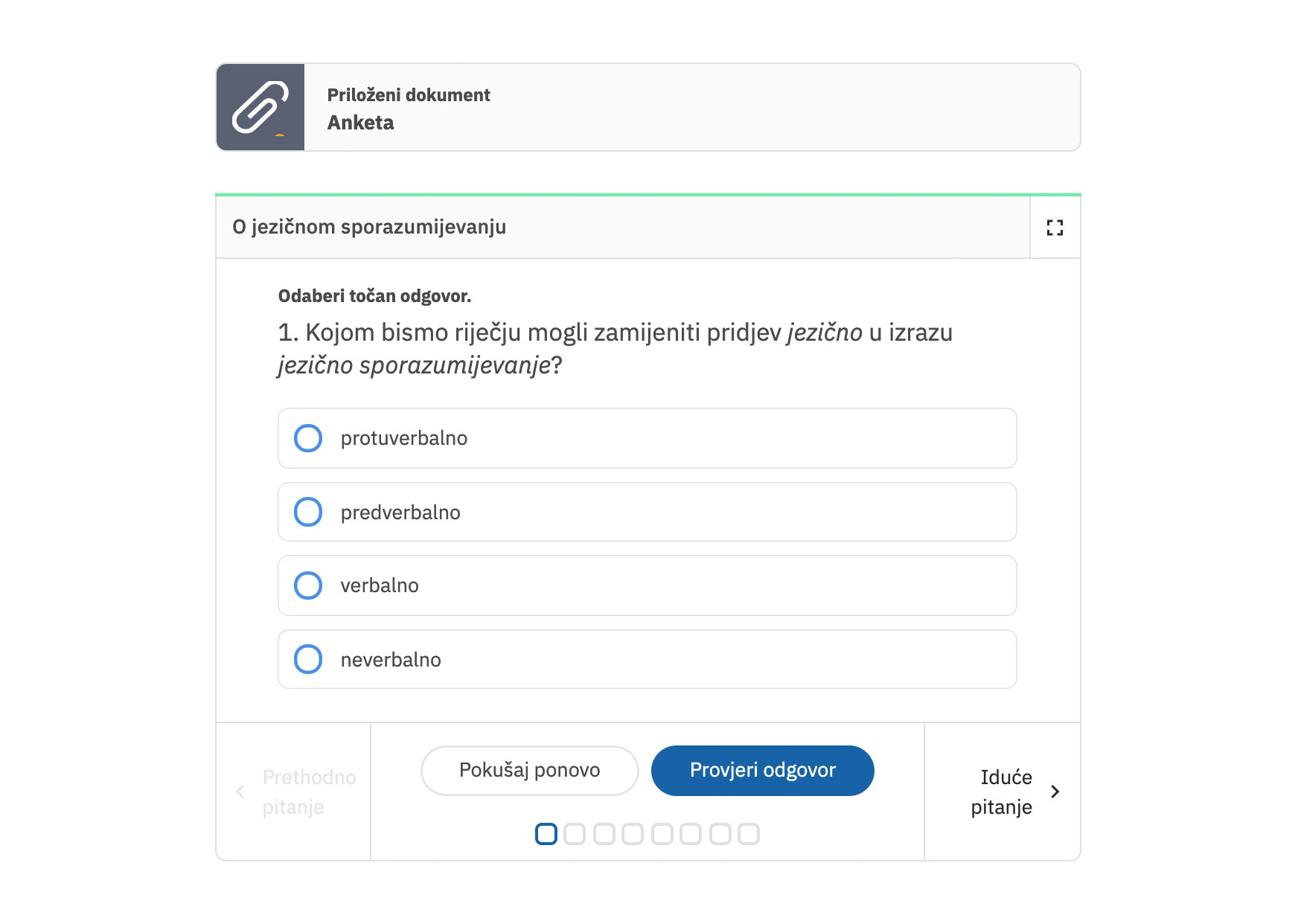Jump to second question progress square
This screenshot has height=924, width=1295.
(575, 834)
